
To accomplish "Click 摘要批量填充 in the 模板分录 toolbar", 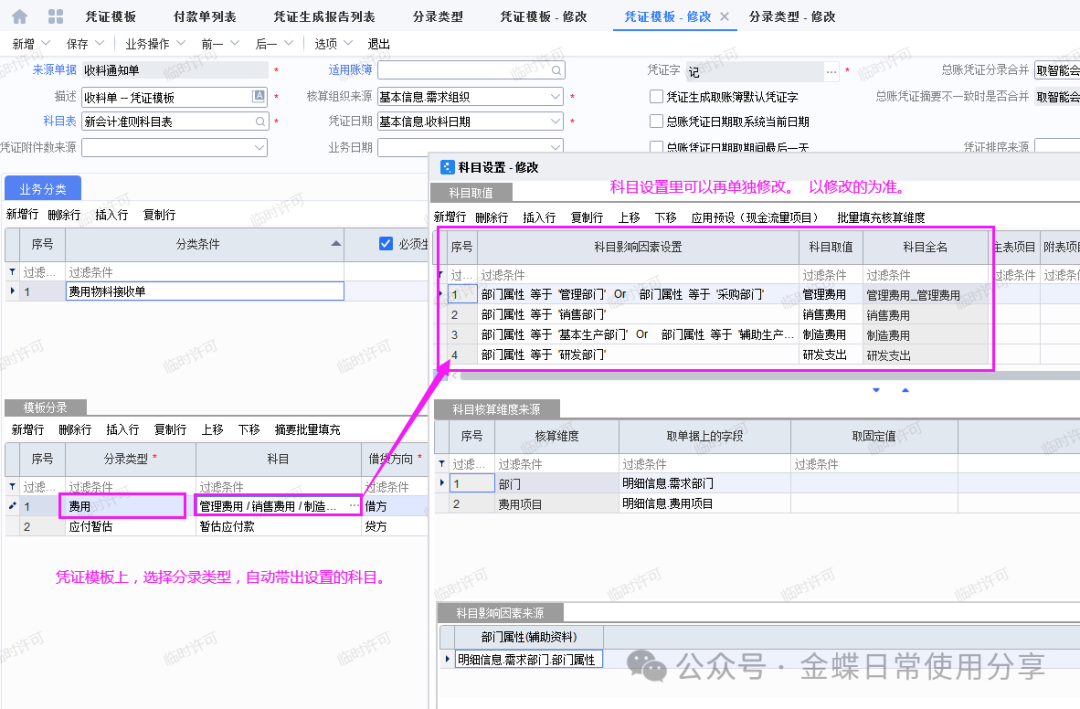I will 307,430.
